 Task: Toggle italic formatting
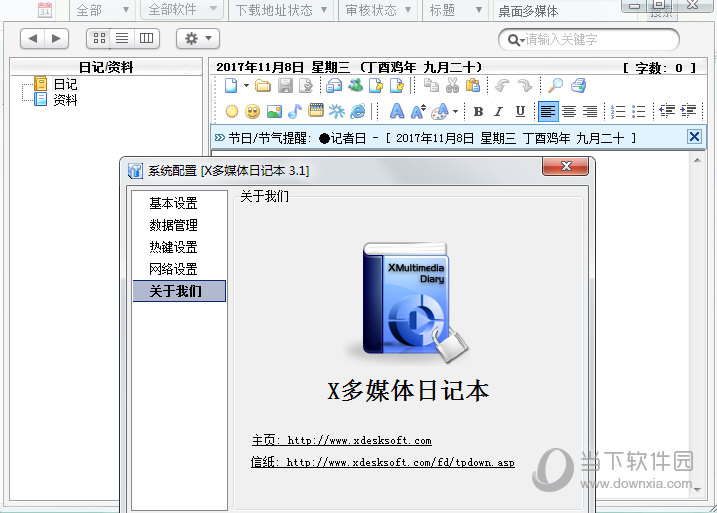click(498, 111)
